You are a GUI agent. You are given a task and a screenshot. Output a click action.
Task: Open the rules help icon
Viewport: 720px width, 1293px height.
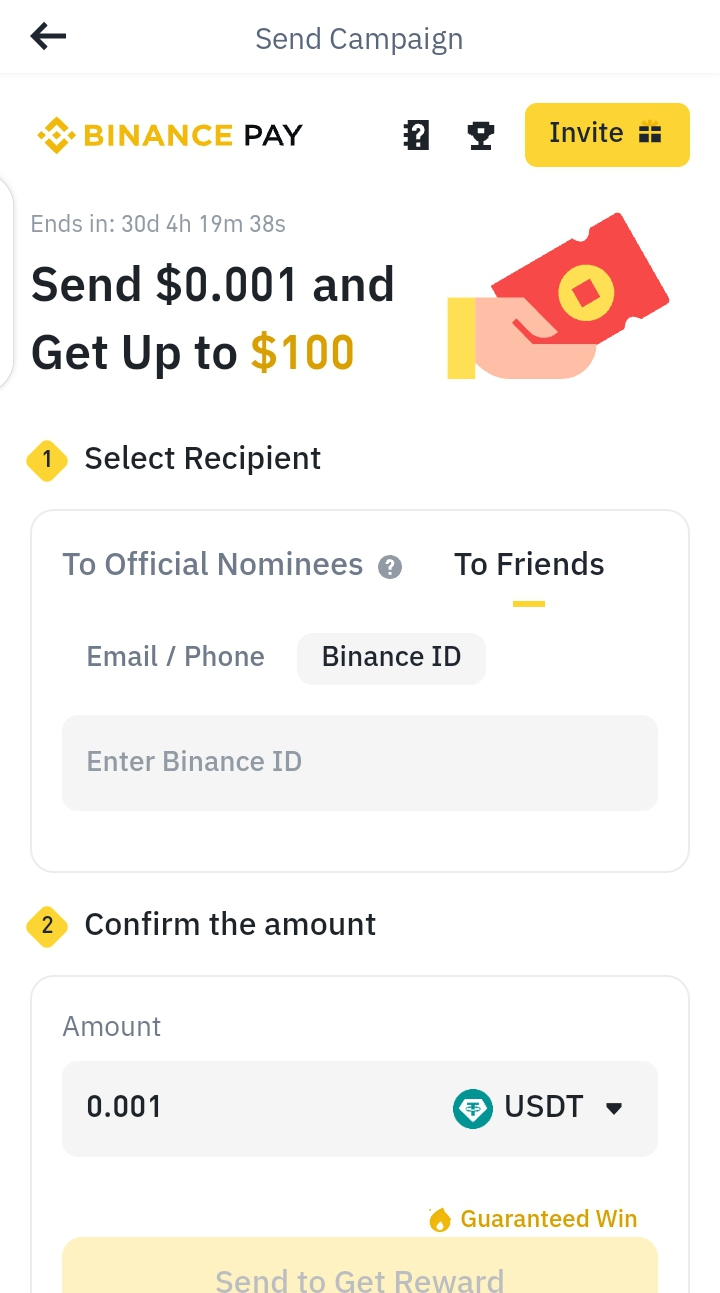[x=416, y=135]
